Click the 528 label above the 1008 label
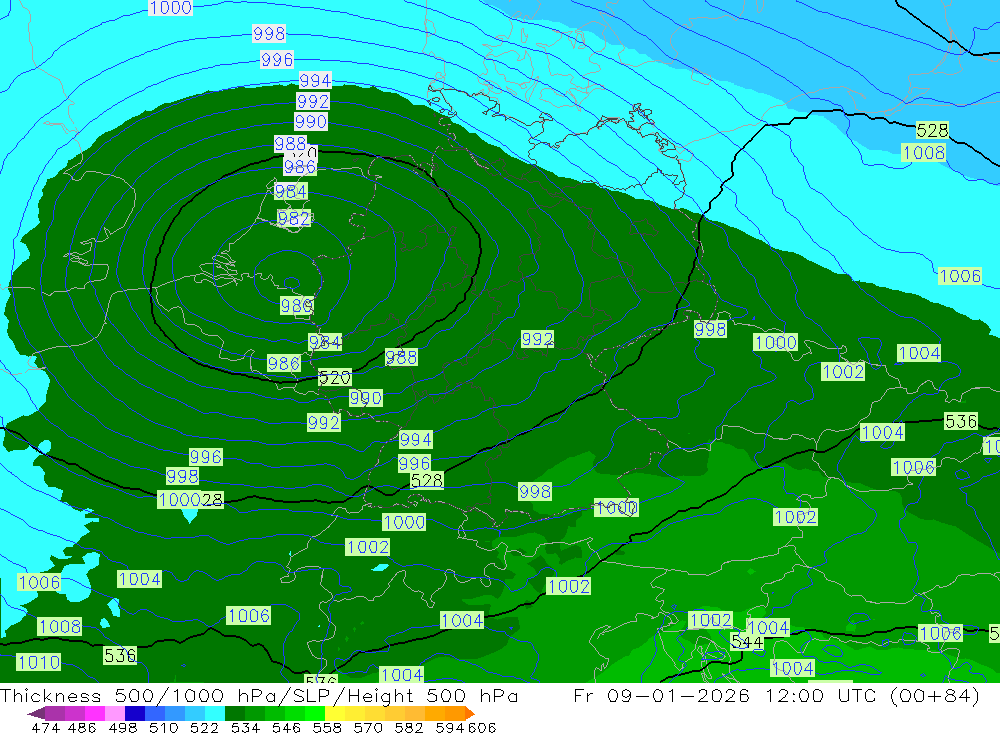Screen dimensions: 1000x733 tap(932, 130)
